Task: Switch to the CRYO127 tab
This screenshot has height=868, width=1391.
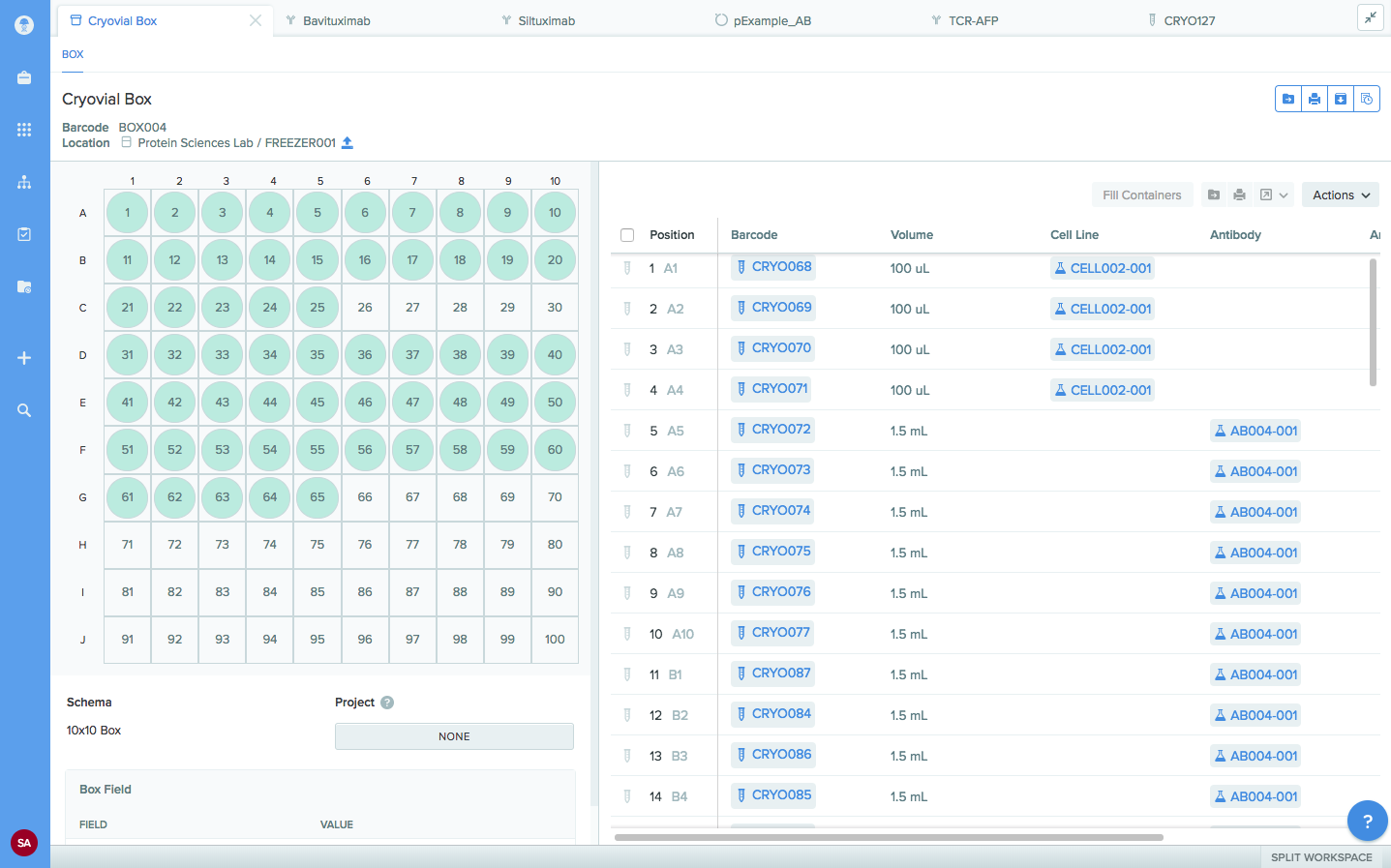Action: tap(1181, 20)
